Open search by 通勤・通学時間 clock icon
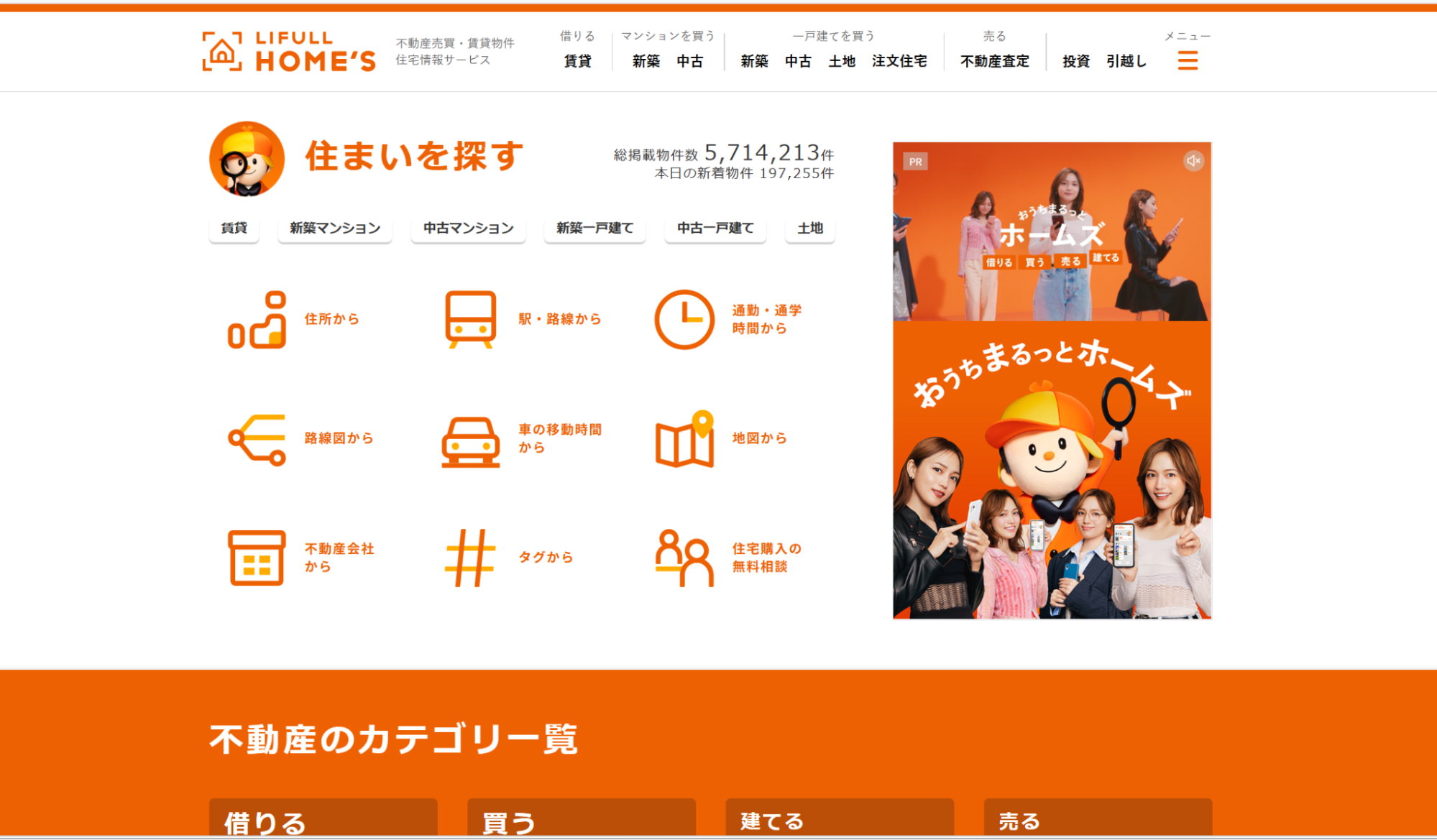The height and width of the screenshot is (840, 1437). [x=684, y=318]
